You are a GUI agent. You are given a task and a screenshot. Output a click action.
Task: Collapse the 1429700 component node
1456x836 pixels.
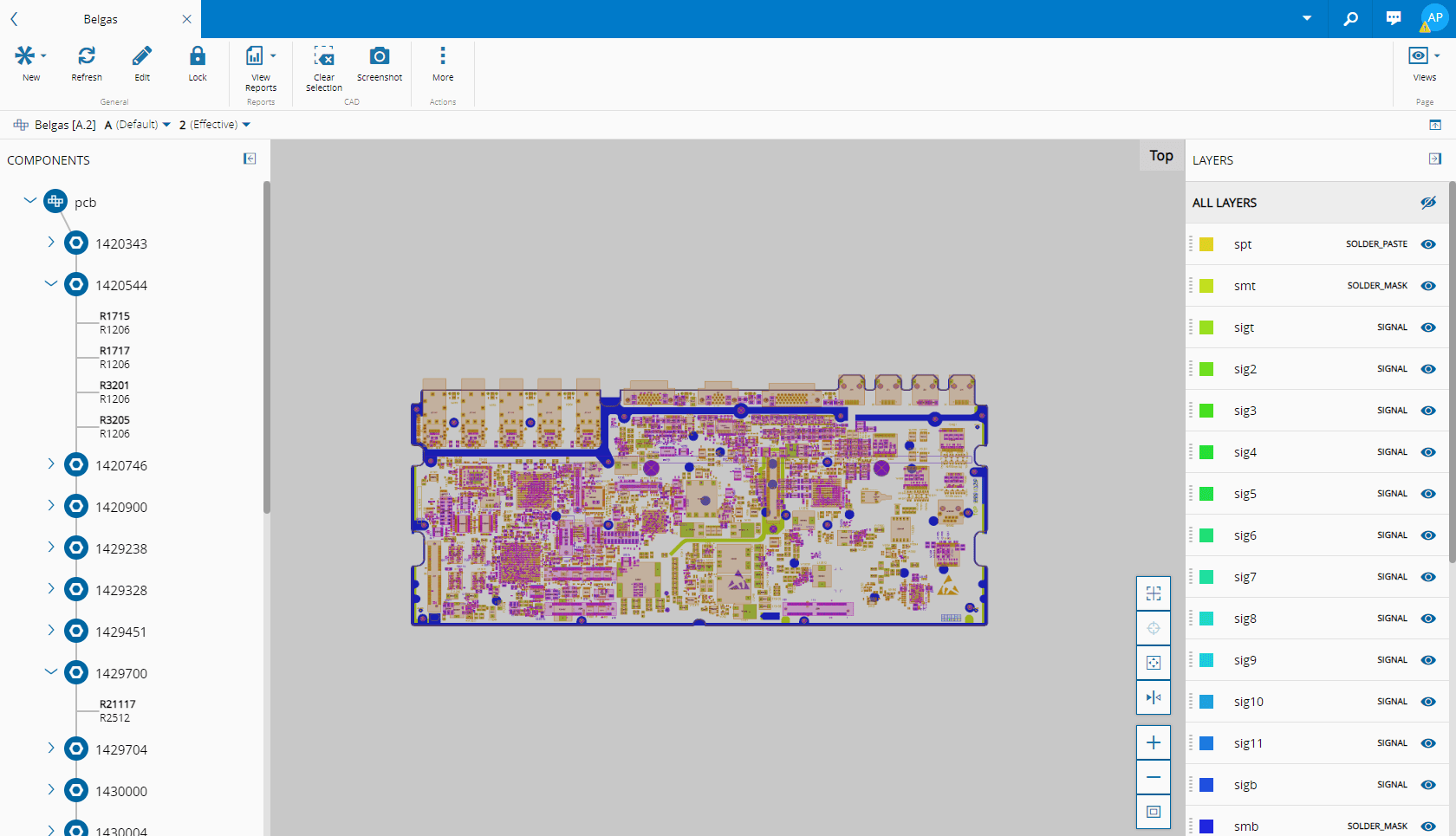[x=51, y=671]
